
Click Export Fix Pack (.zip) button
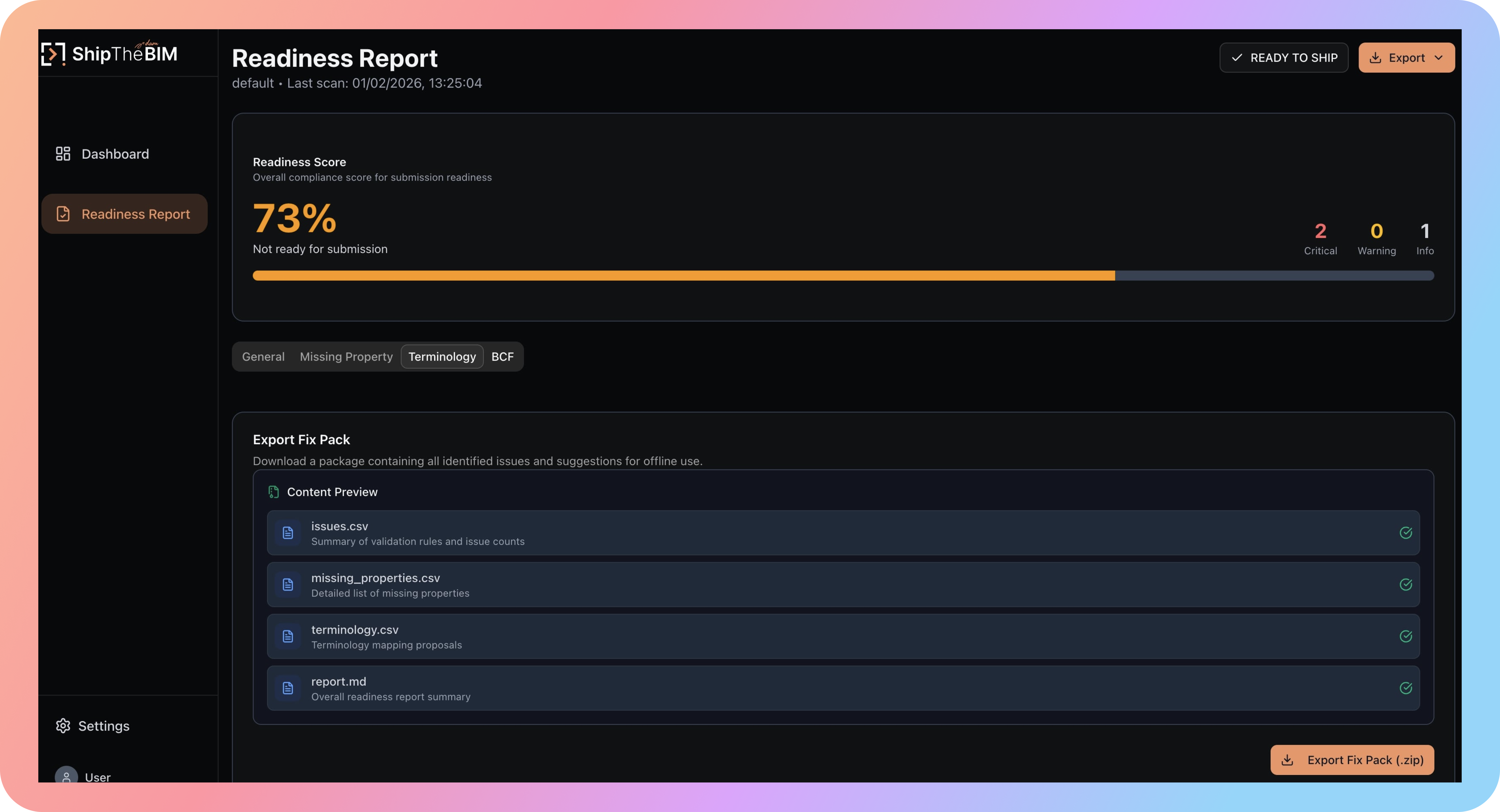[x=1352, y=760]
